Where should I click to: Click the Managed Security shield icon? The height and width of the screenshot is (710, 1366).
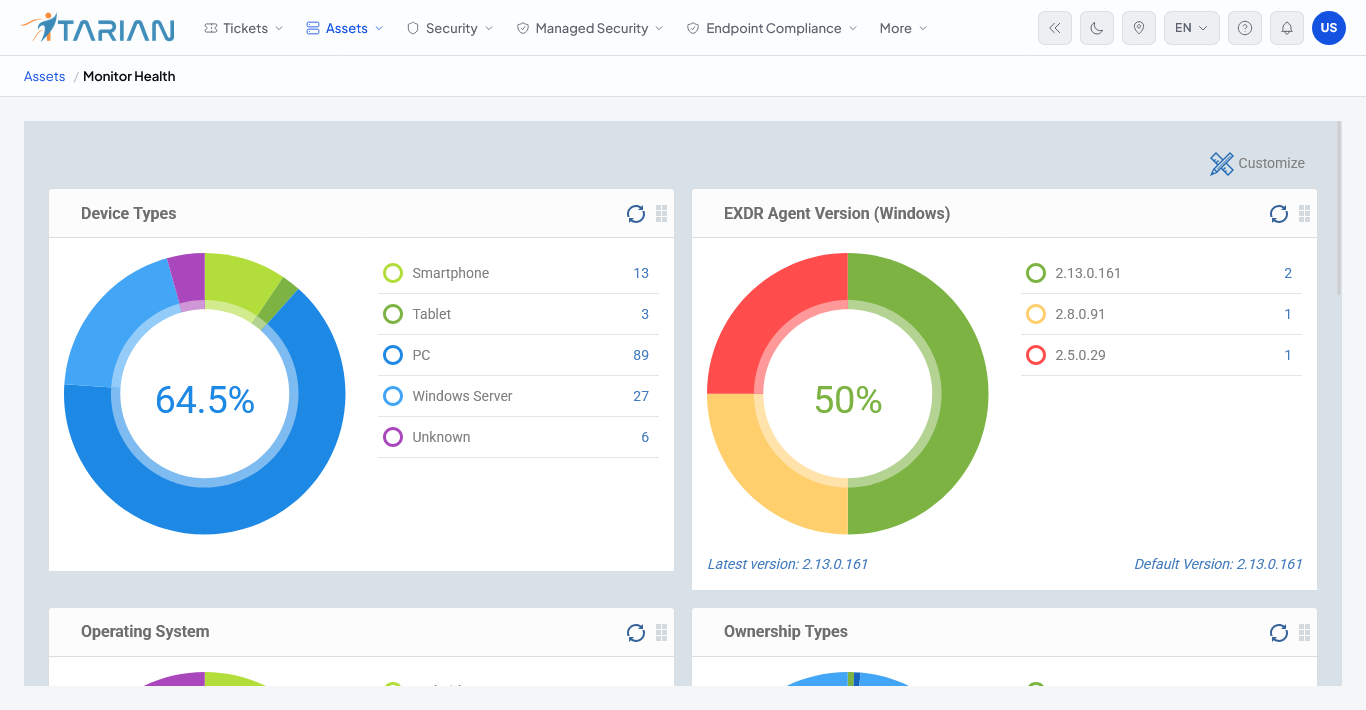pos(523,28)
